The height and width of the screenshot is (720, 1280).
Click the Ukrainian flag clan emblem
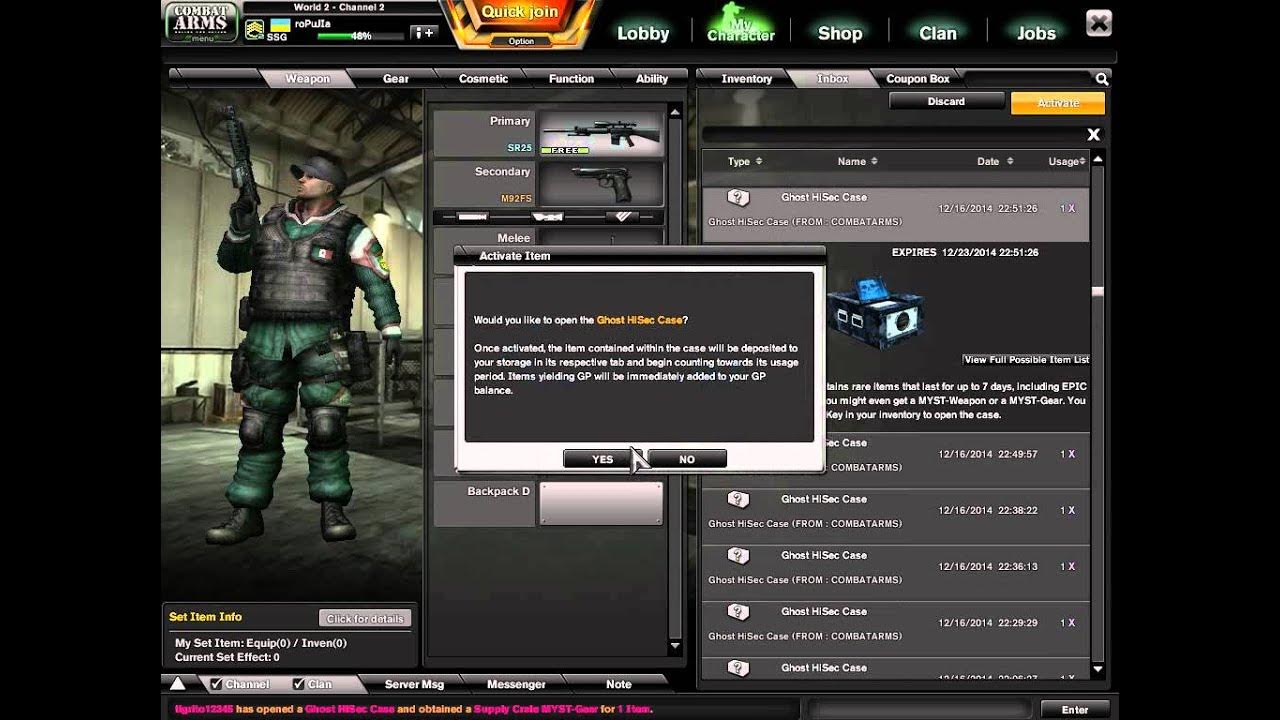(x=280, y=24)
